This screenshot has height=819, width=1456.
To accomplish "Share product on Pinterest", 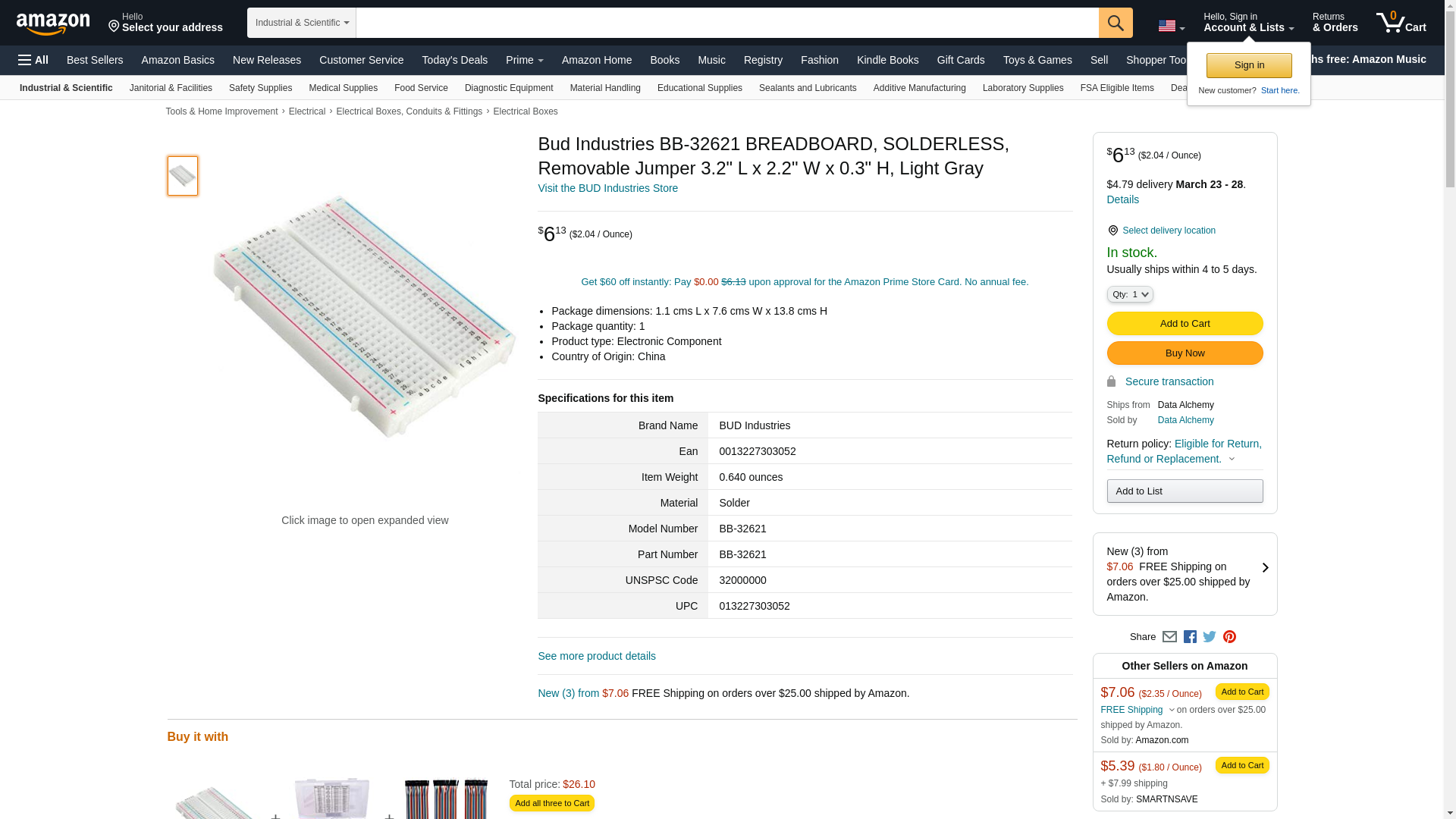I will click(x=1229, y=637).
